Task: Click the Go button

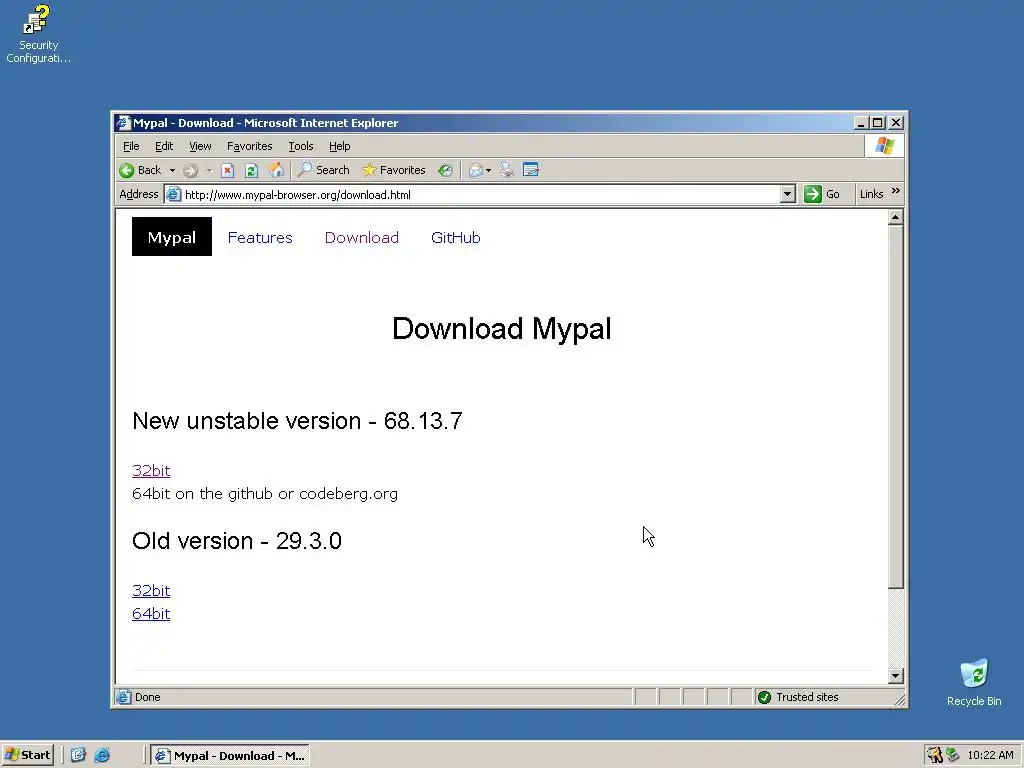Action: click(x=822, y=194)
